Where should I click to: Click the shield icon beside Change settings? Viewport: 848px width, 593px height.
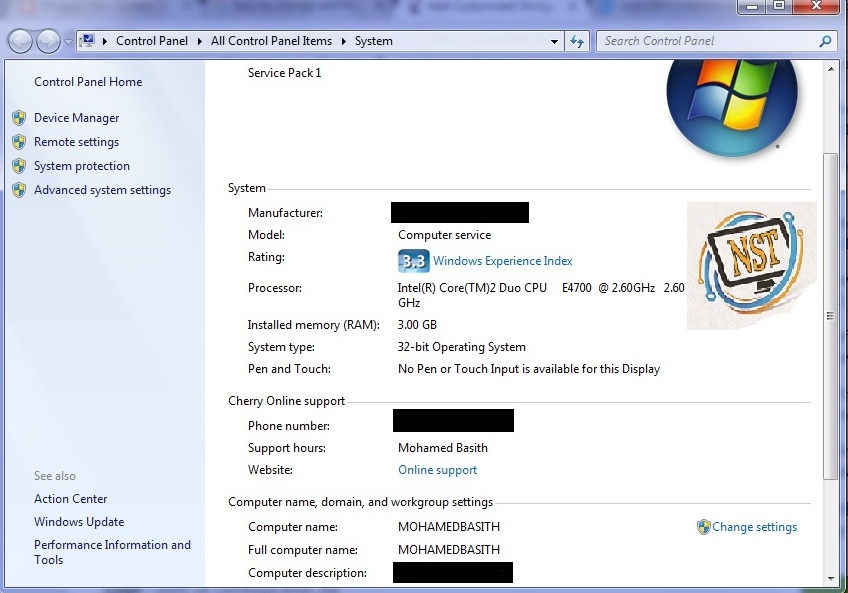705,526
